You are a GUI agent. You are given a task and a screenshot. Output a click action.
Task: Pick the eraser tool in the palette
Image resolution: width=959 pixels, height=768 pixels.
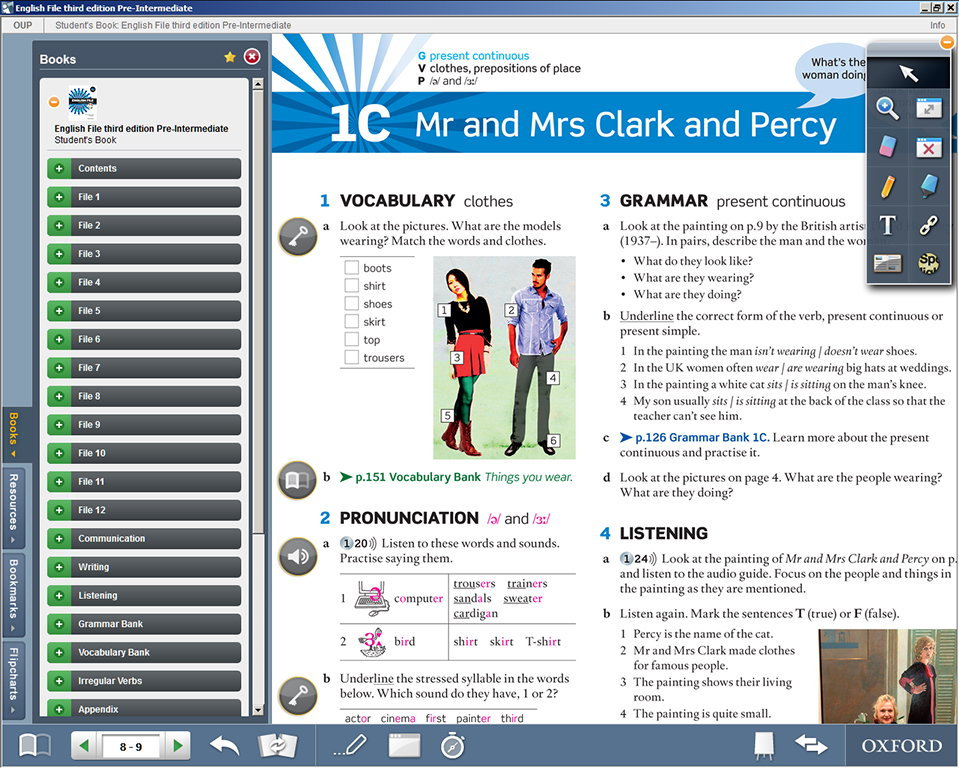[x=887, y=148]
